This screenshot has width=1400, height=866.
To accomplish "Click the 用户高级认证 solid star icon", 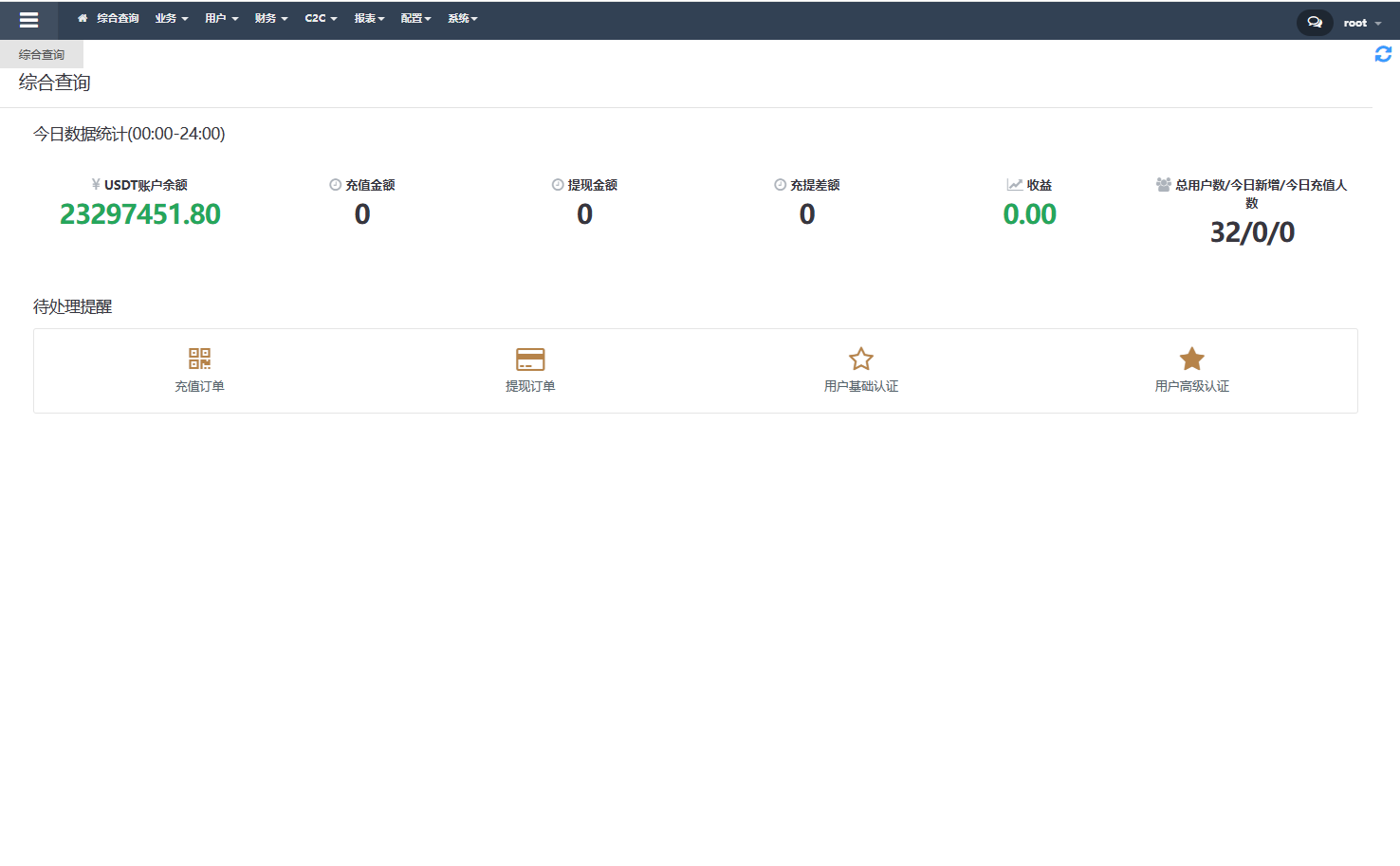I will [1191, 359].
